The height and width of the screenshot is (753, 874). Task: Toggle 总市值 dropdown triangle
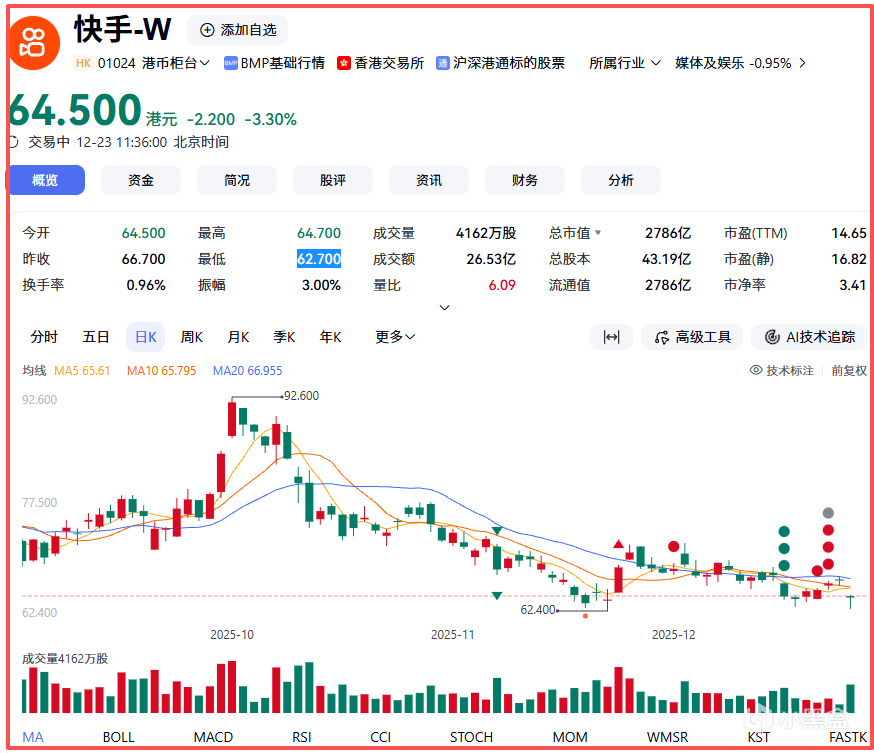click(x=598, y=232)
